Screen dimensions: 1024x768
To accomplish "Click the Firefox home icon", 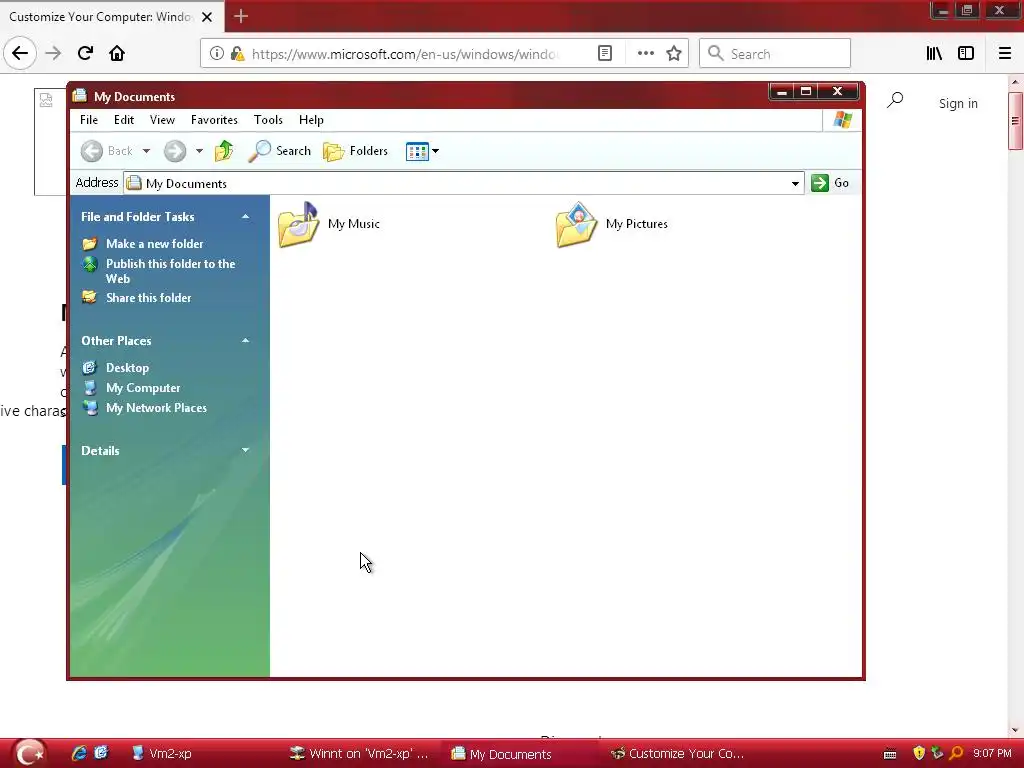I will pyautogui.click(x=117, y=54).
